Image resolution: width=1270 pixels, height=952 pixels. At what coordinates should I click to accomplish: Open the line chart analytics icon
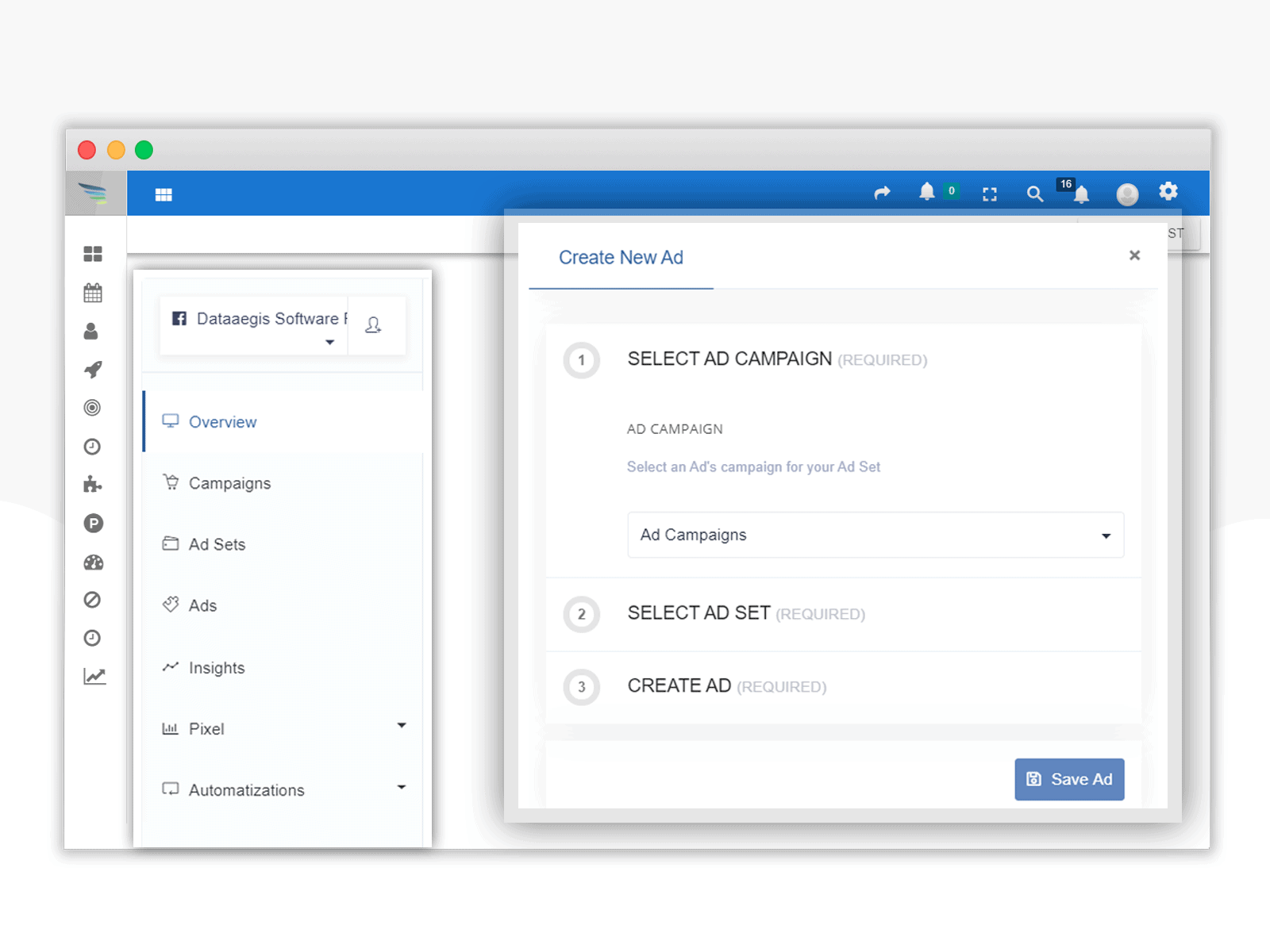click(94, 677)
